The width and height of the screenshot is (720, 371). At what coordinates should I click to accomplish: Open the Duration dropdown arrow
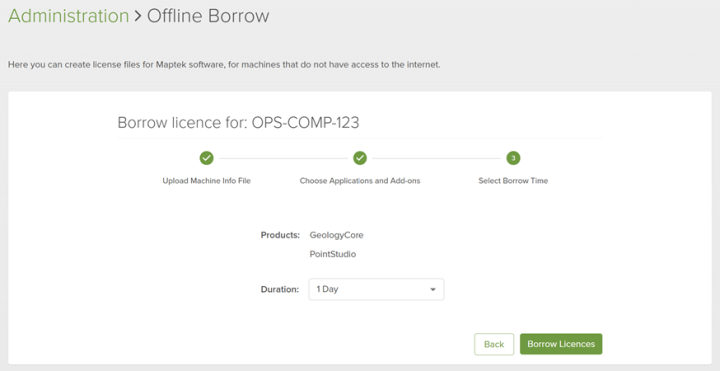(433, 289)
